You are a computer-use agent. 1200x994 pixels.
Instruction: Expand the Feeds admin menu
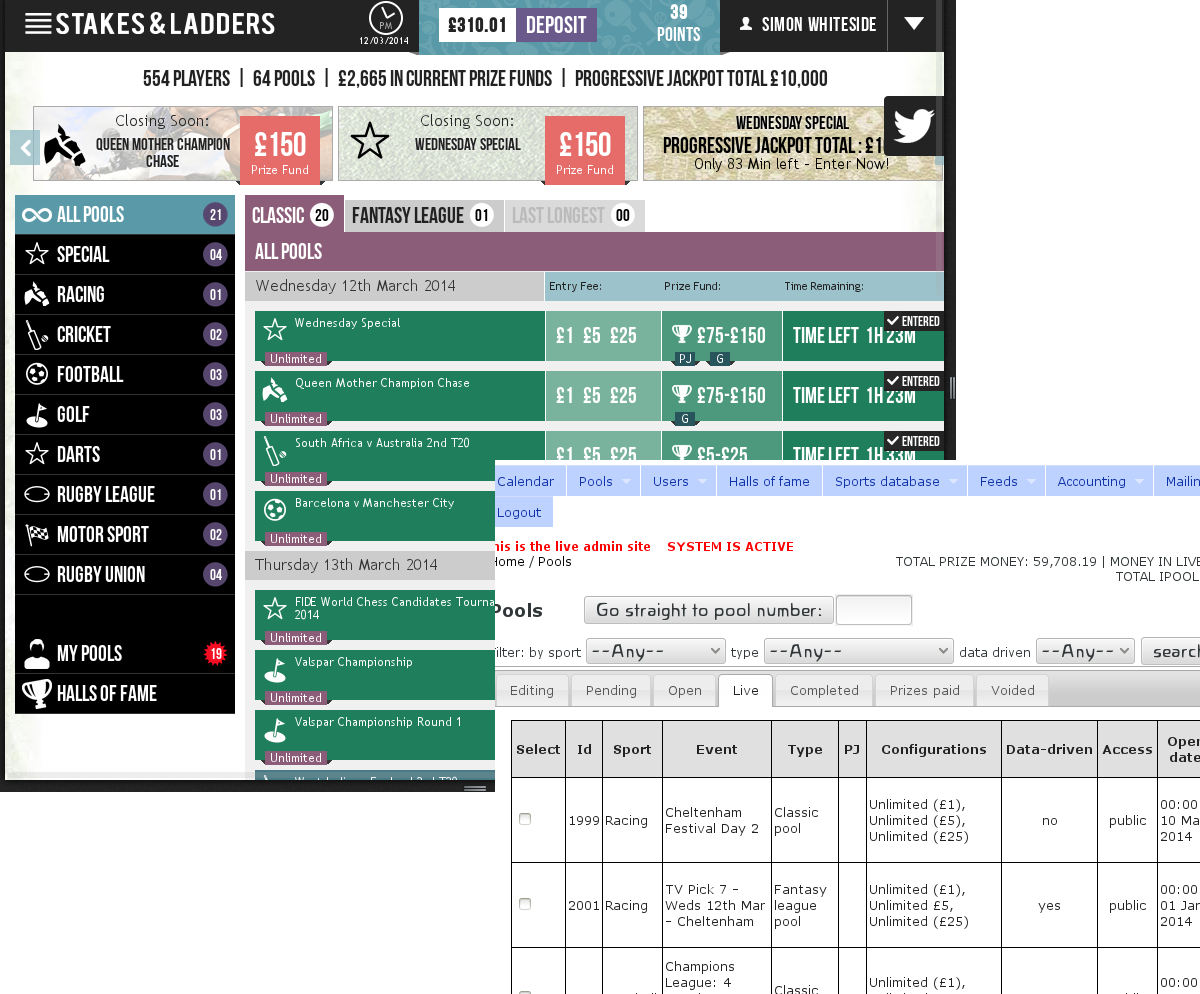(1007, 481)
